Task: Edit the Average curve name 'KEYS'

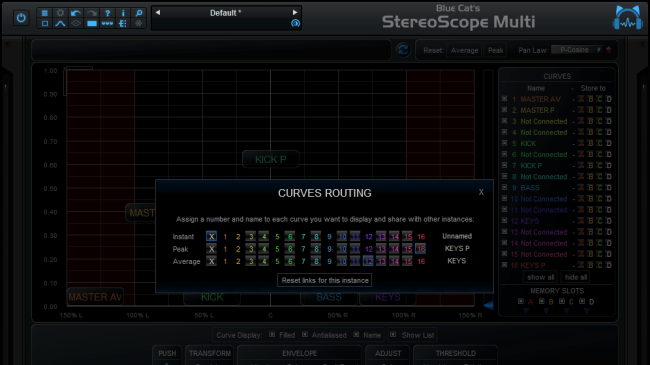Action: (457, 261)
